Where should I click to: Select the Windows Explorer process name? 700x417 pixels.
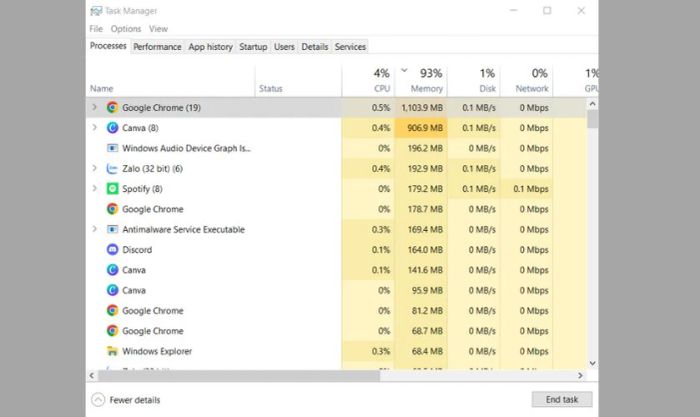(x=157, y=351)
